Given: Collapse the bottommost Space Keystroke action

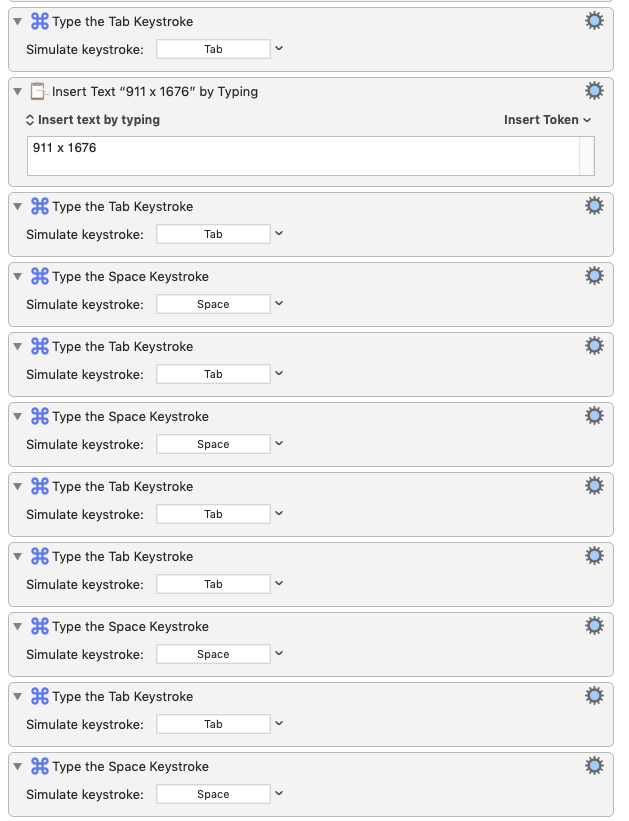Looking at the screenshot, I should [x=18, y=767].
